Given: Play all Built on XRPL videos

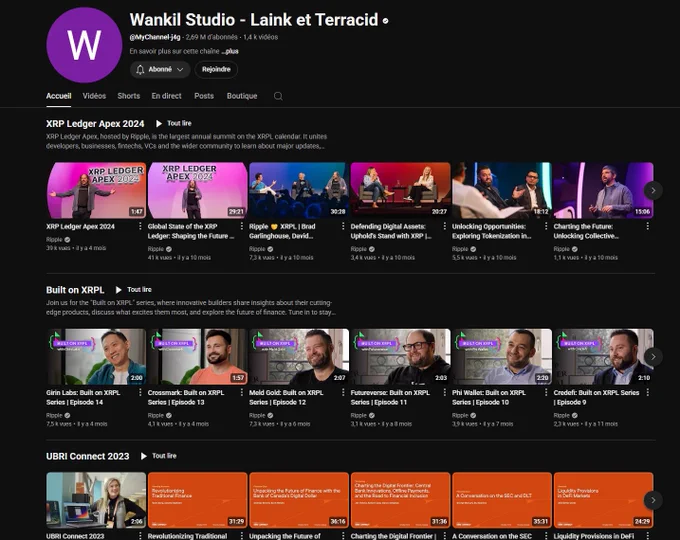Looking at the screenshot, I should click(x=134, y=290).
